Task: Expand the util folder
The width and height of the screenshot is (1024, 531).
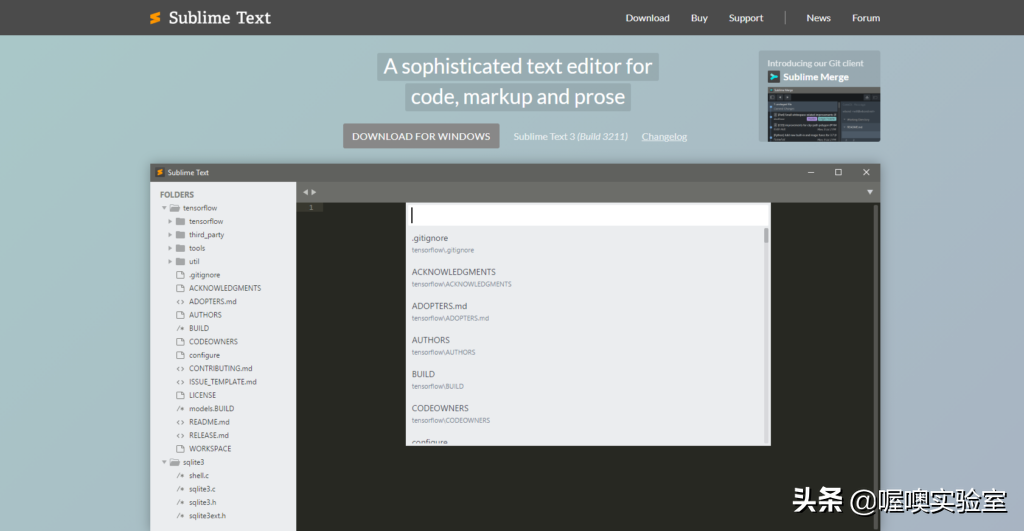Action: [170, 261]
